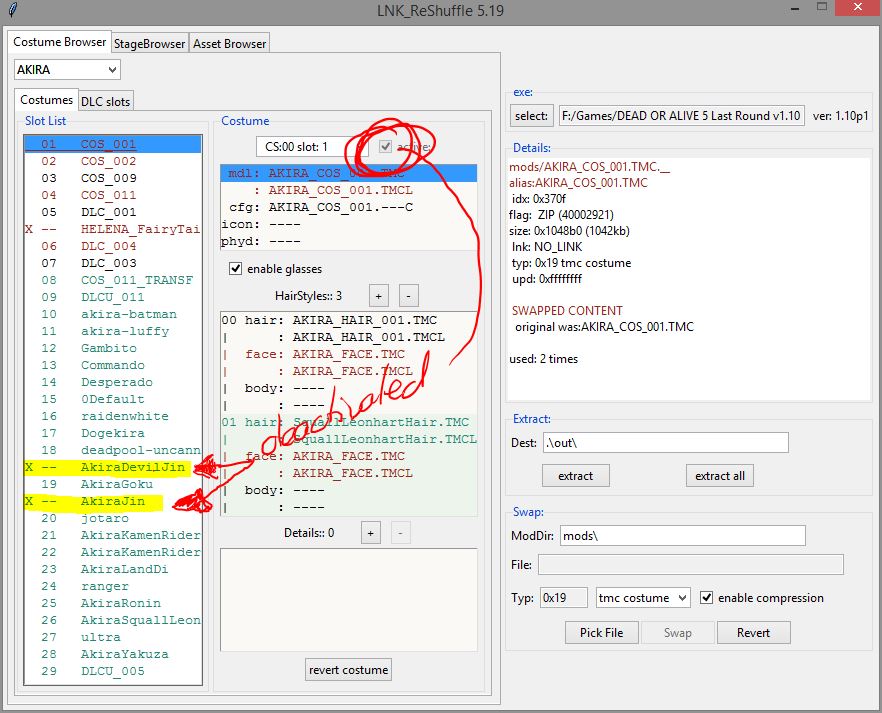Select the deactivated AkiraJin slot
This screenshot has width=882, height=713.
click(x=112, y=501)
